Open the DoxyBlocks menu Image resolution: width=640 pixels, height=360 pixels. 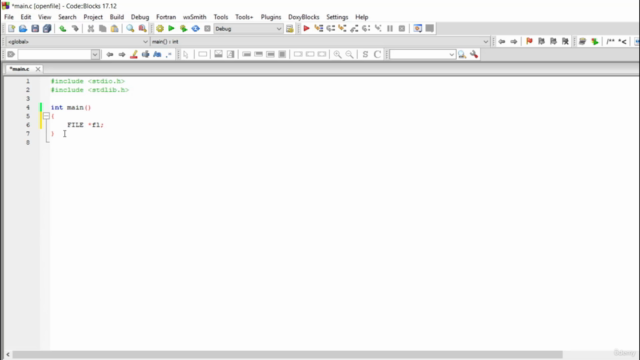(304, 17)
